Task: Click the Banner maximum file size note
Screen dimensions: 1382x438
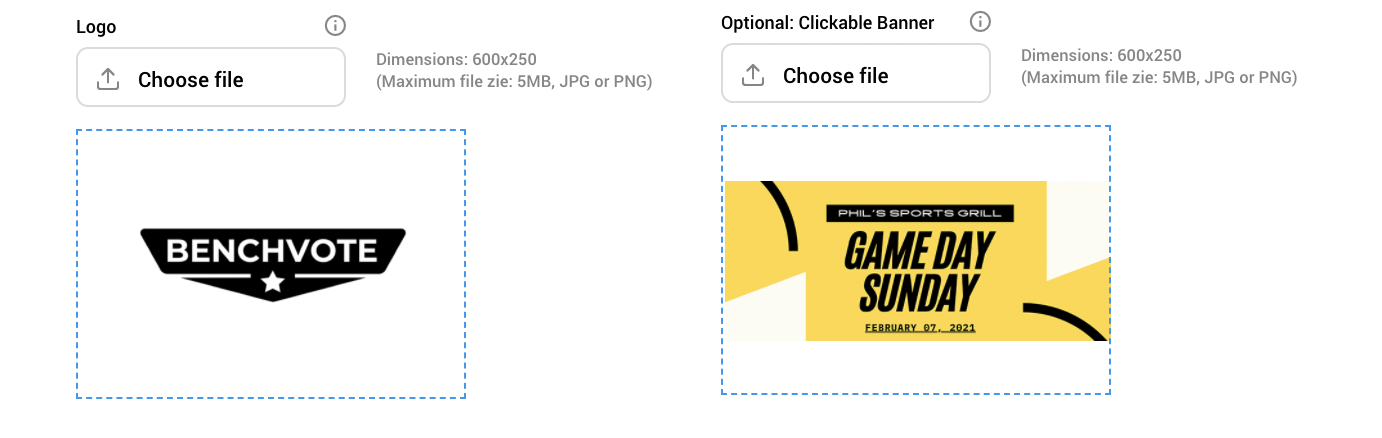Action: click(1159, 78)
